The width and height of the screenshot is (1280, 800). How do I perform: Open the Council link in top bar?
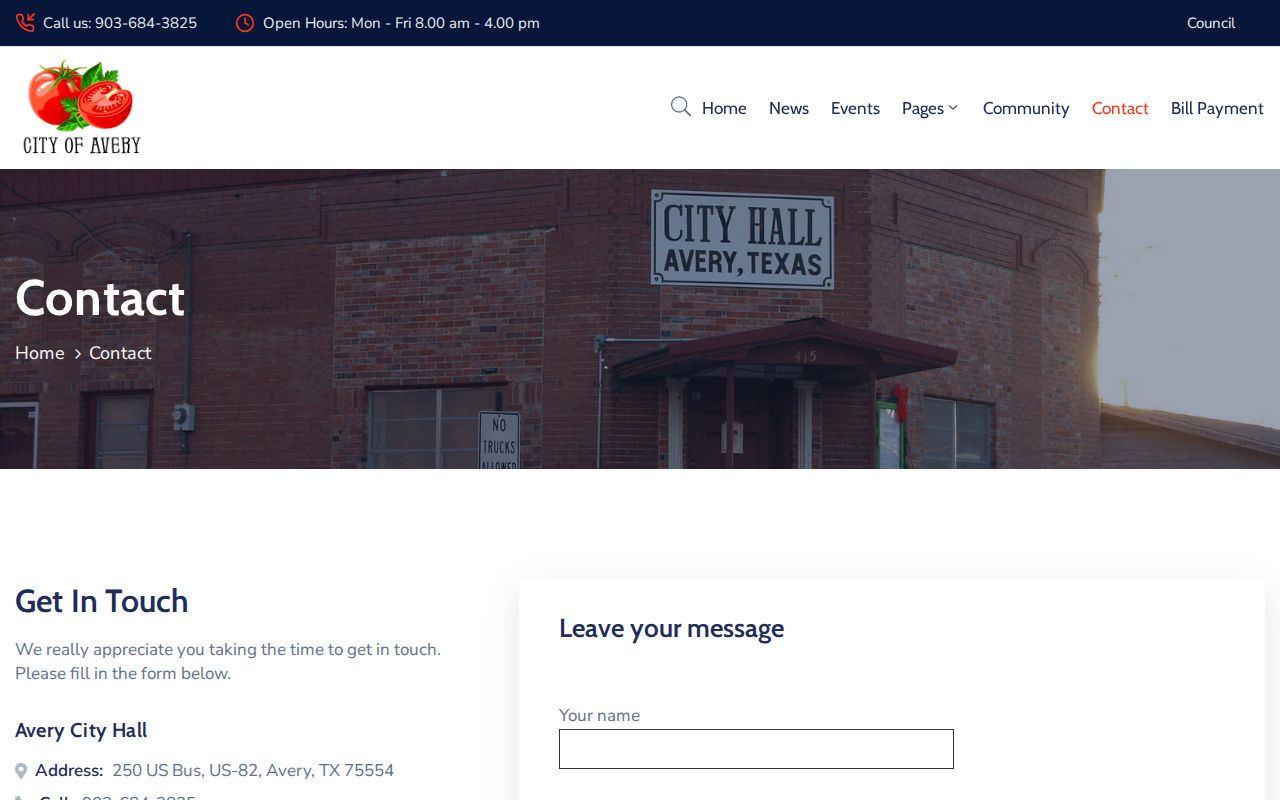1211,23
